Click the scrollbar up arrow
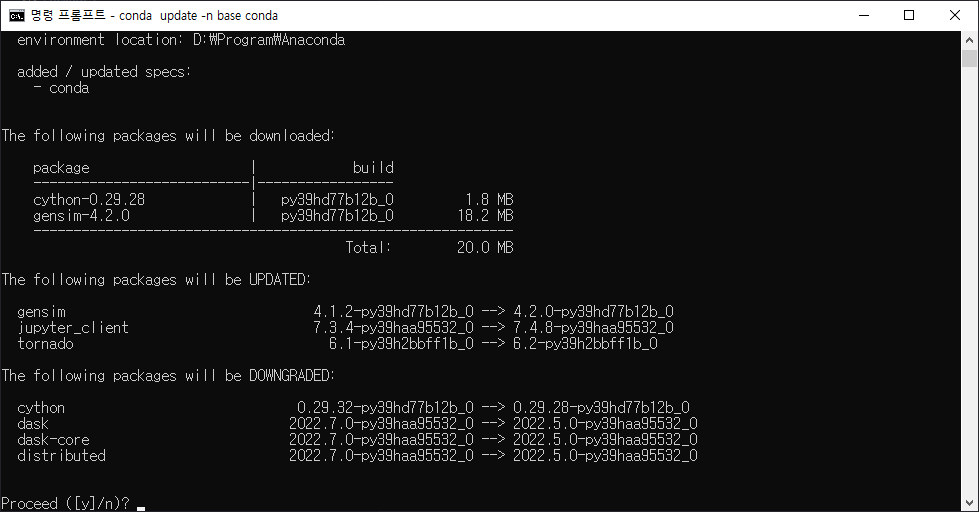Viewport: 979px width, 512px height. click(969, 40)
